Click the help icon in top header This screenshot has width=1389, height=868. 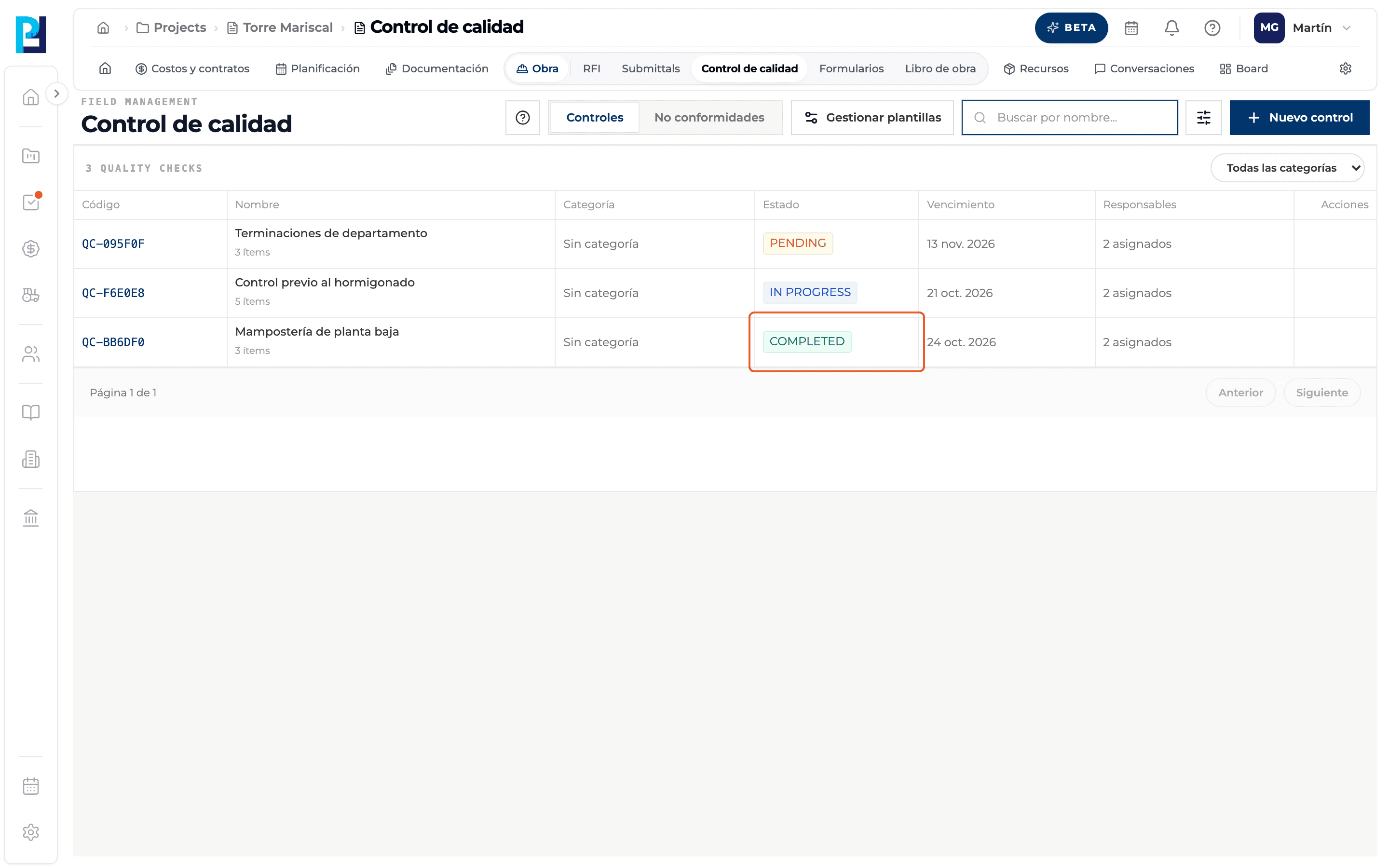[x=1212, y=27]
